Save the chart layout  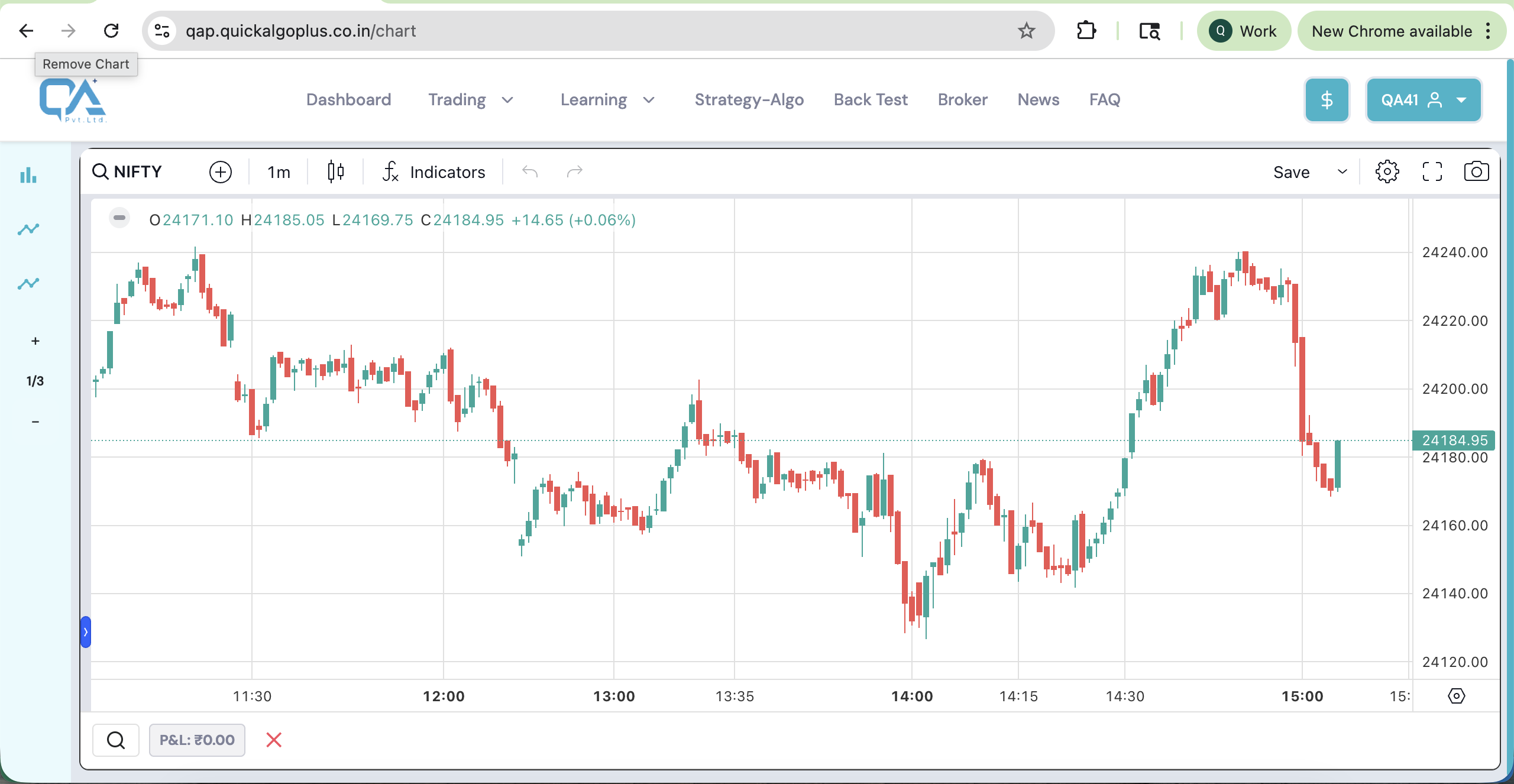point(1291,172)
